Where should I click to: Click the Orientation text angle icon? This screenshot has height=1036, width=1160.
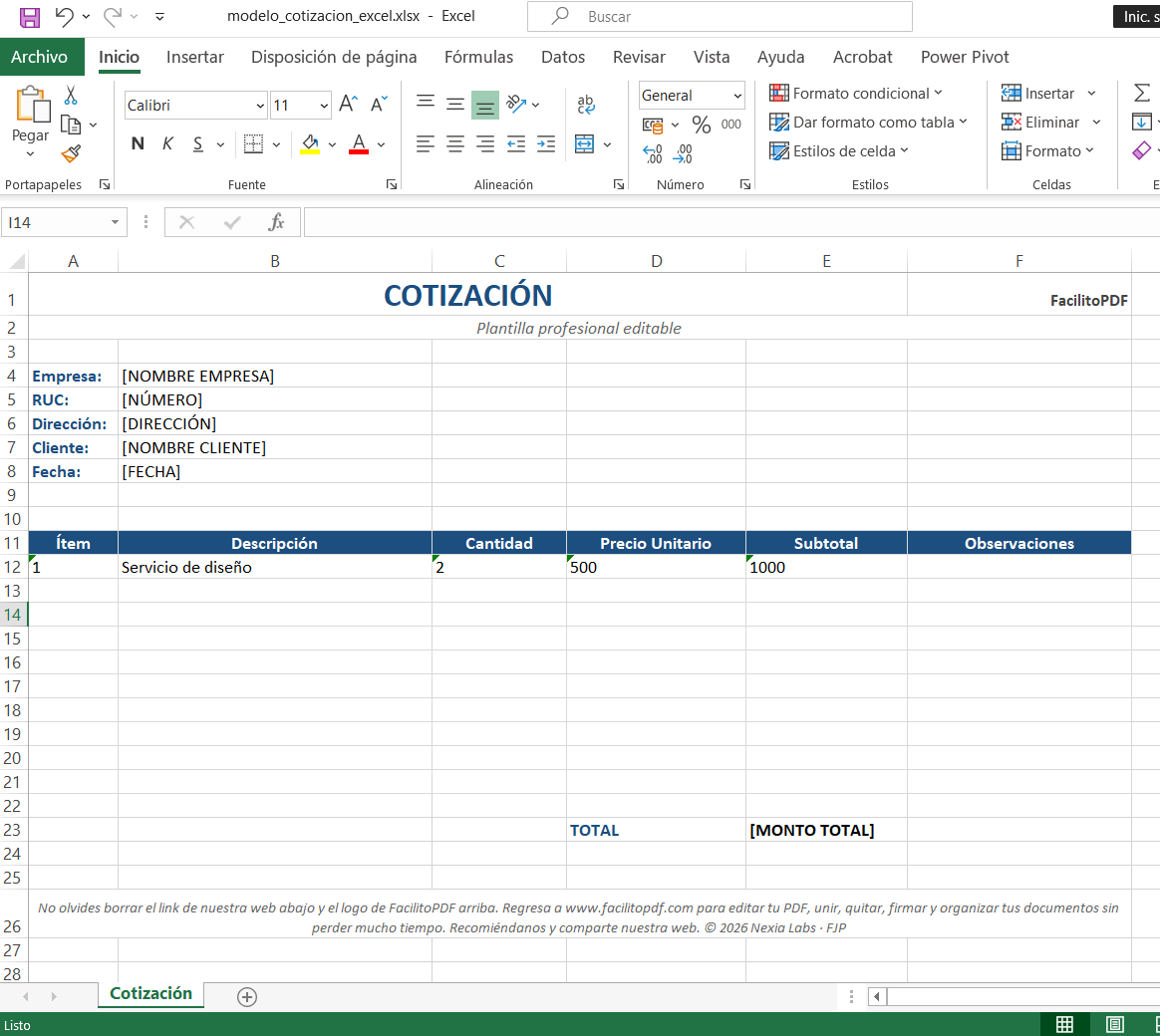click(x=516, y=105)
